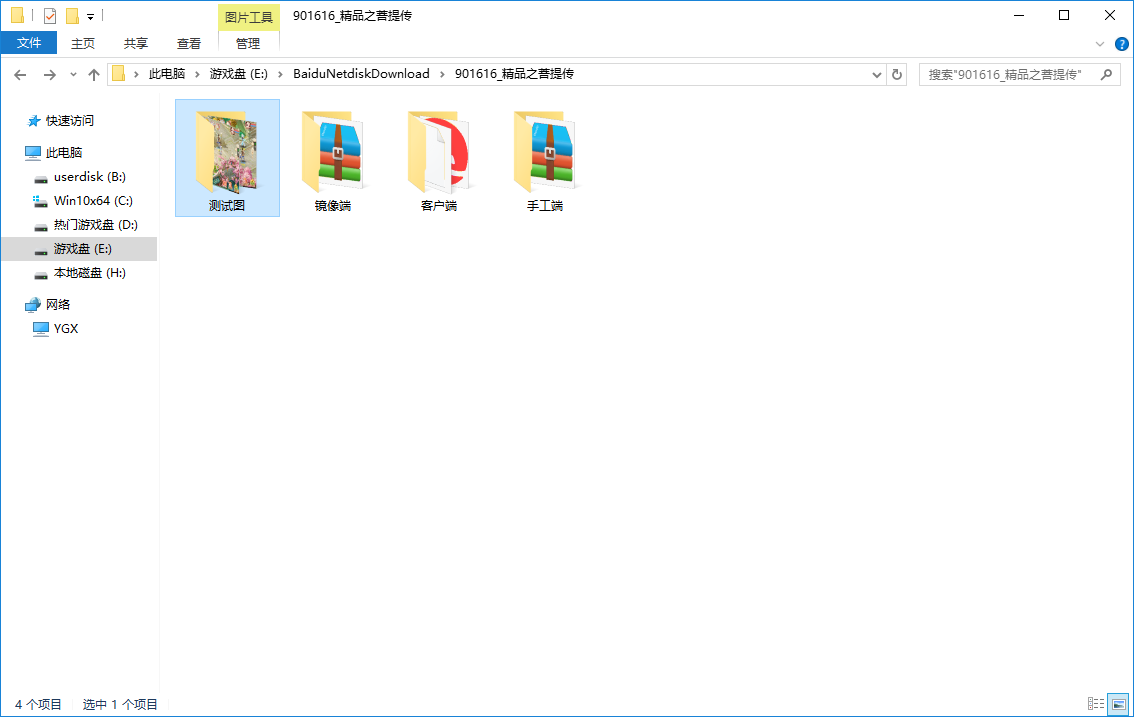Open the 客户端 folder
Image resolution: width=1134 pixels, height=717 pixels.
pos(439,160)
